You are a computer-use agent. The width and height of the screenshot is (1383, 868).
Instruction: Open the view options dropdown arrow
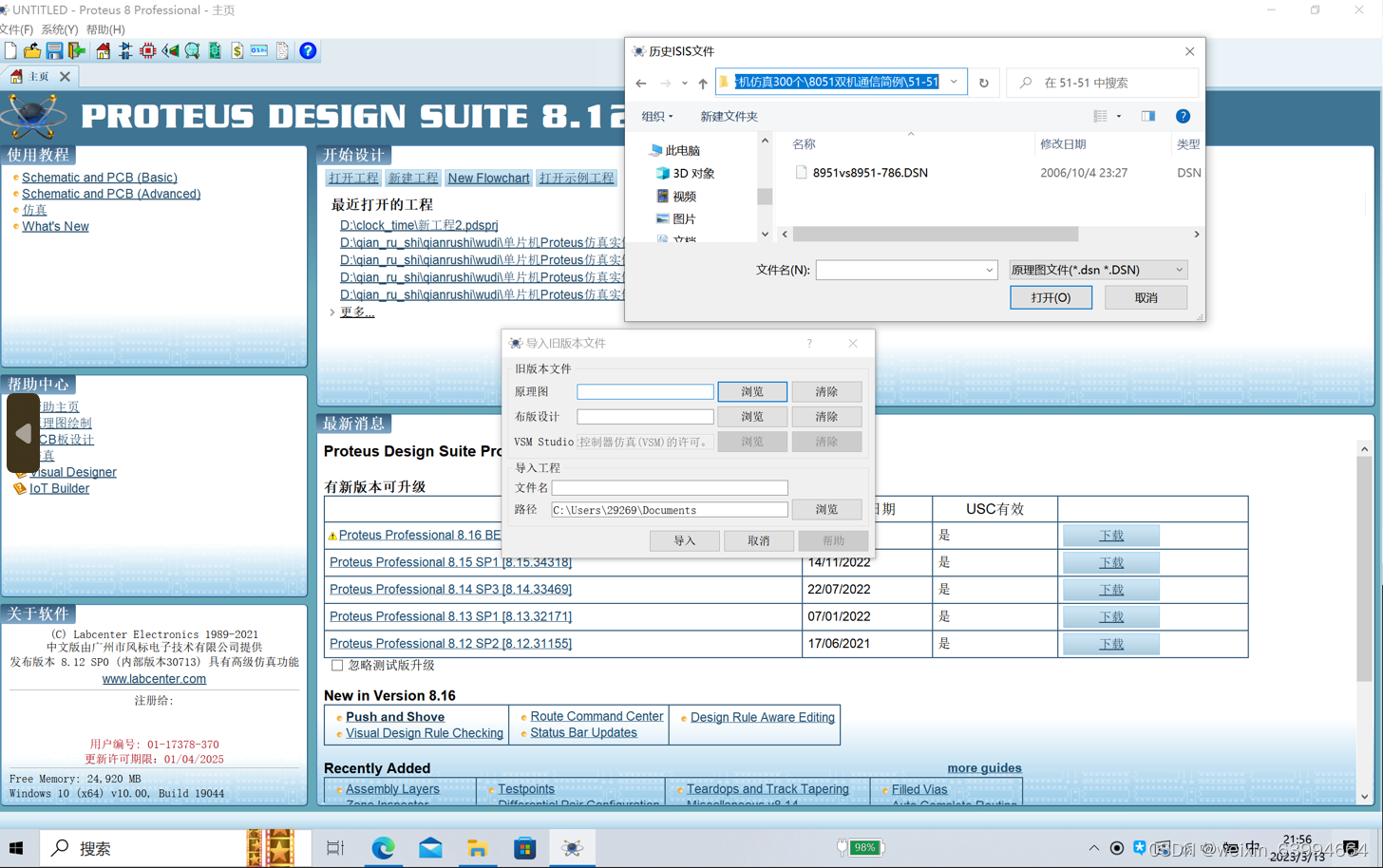[x=1119, y=116]
